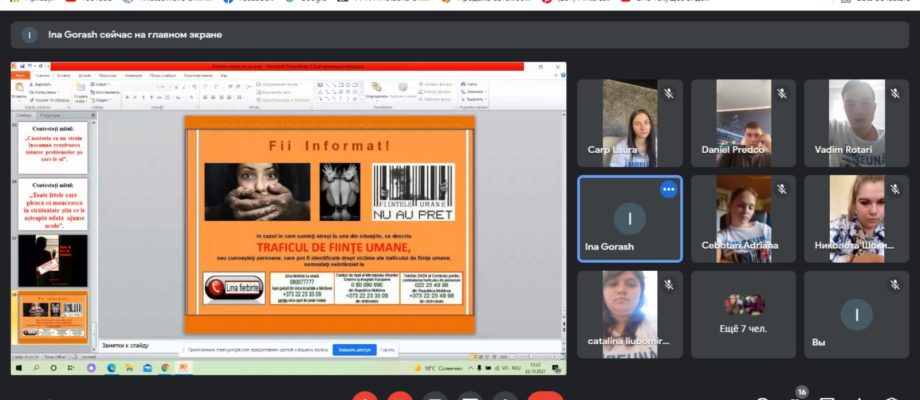Open the Вставка (Insert) ribbon tab
Image resolution: width=920 pixels, height=400 pixels.
[x=63, y=75]
